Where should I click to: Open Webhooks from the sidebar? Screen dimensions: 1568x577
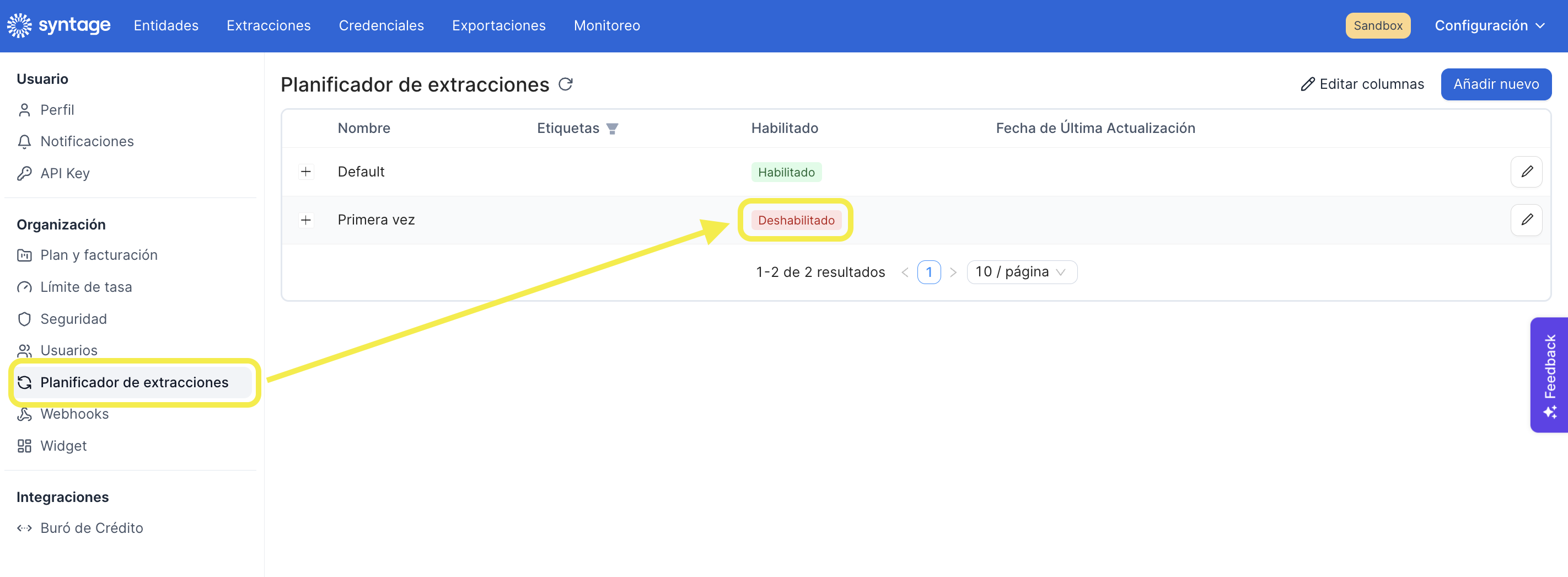pyautogui.click(x=74, y=414)
